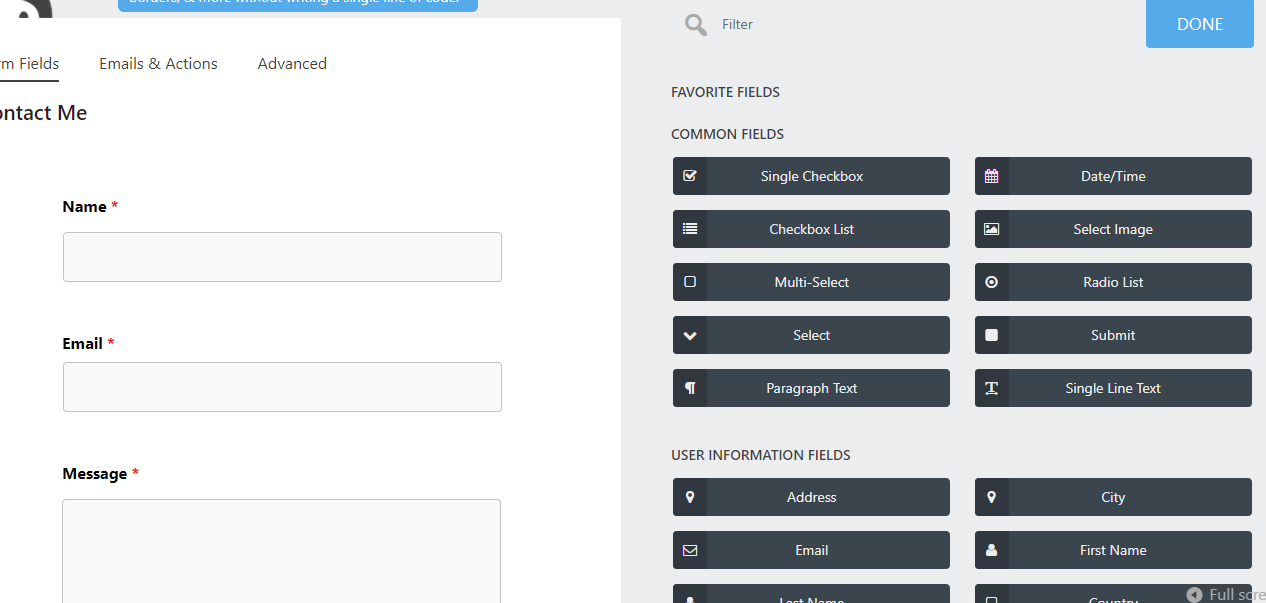Add a Single Checkbox field

tap(811, 176)
